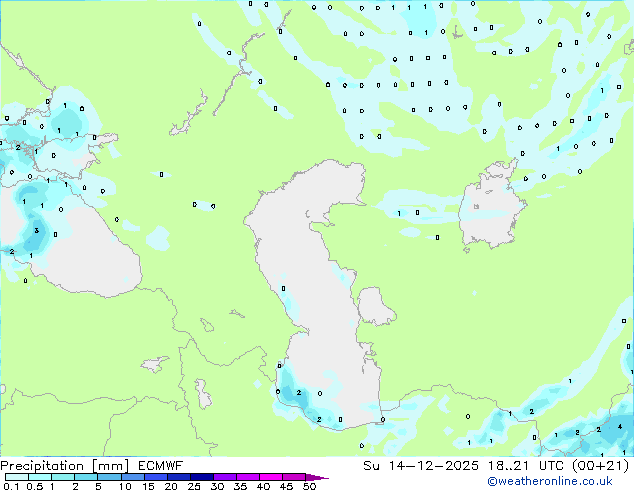The height and width of the screenshot is (490, 634).
Task: Click the 'Precipitation [mm]' legend title
Action: [65, 466]
